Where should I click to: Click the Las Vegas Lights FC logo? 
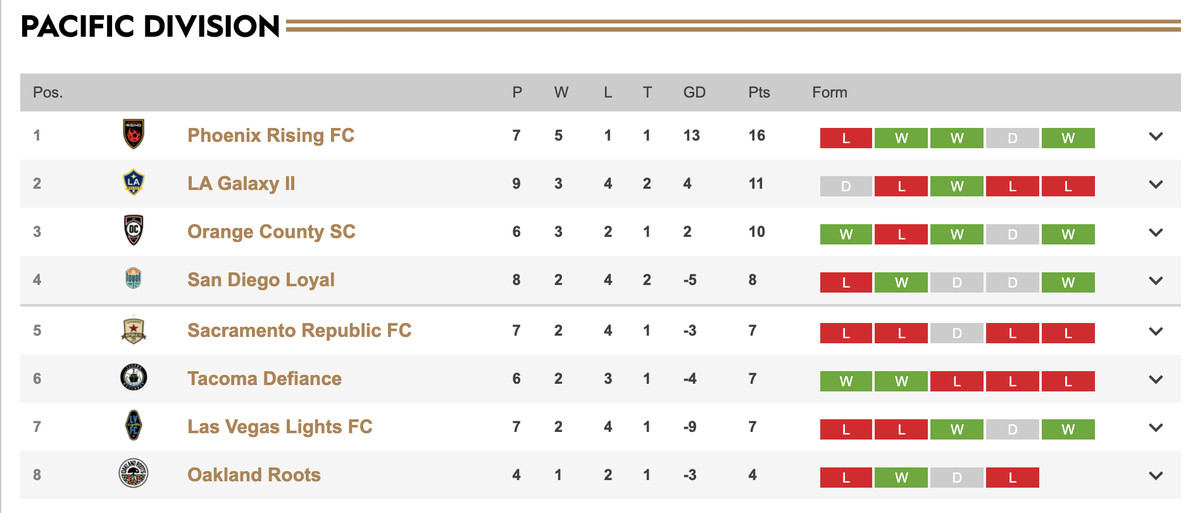tap(133, 426)
